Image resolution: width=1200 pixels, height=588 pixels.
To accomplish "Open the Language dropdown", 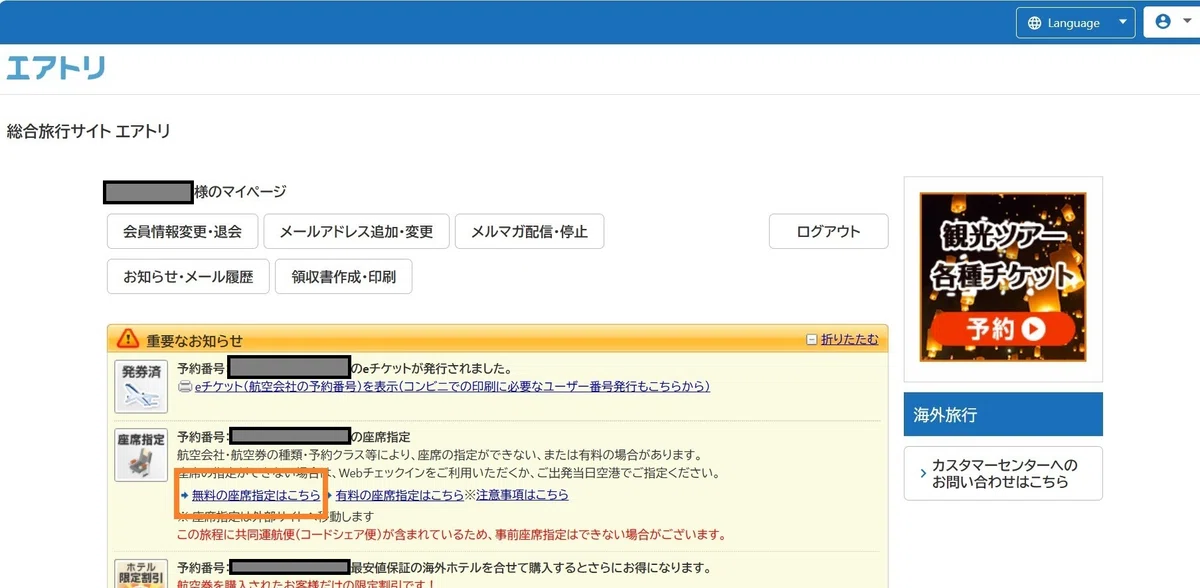I will [x=1076, y=22].
